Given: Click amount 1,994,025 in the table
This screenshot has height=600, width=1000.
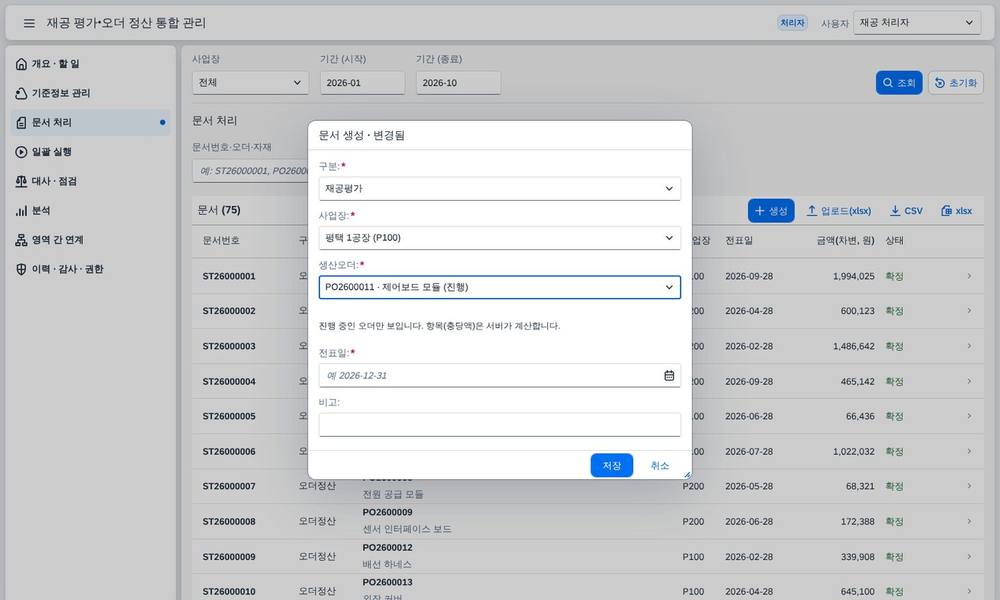Looking at the screenshot, I should [x=853, y=276].
